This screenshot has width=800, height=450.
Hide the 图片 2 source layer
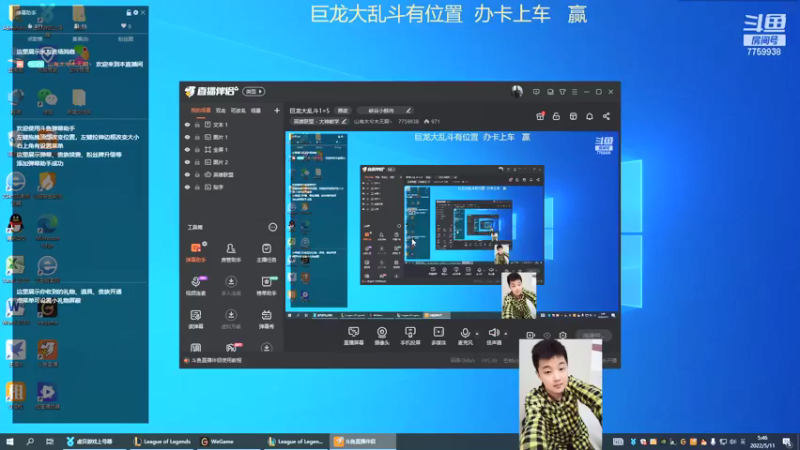(x=187, y=162)
